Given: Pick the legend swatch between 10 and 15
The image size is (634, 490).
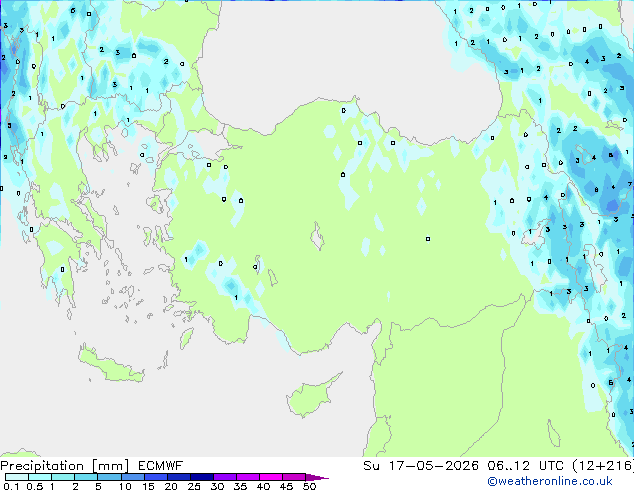Looking at the screenshot, I should 132,477.
